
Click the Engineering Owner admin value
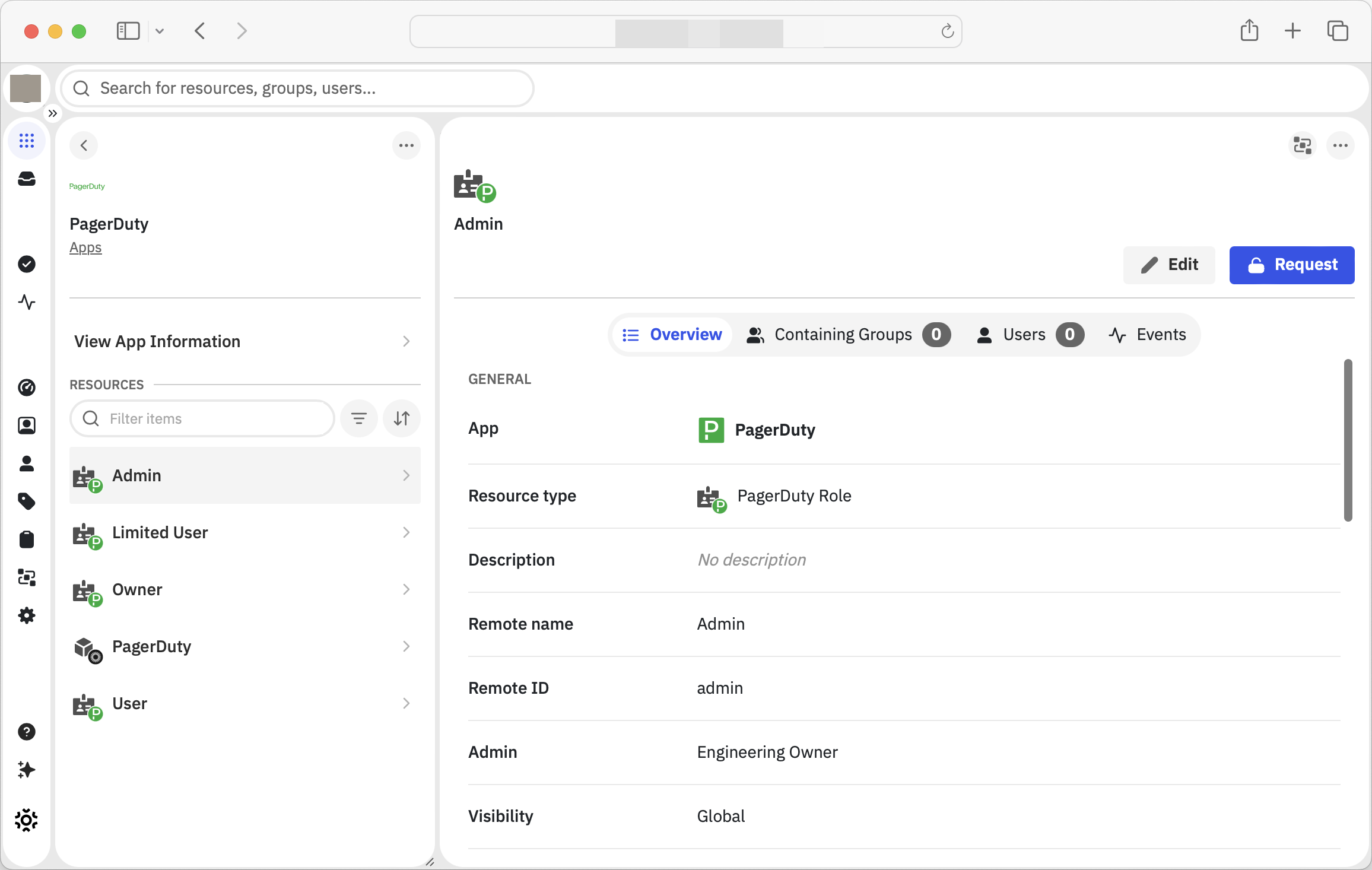coord(767,752)
